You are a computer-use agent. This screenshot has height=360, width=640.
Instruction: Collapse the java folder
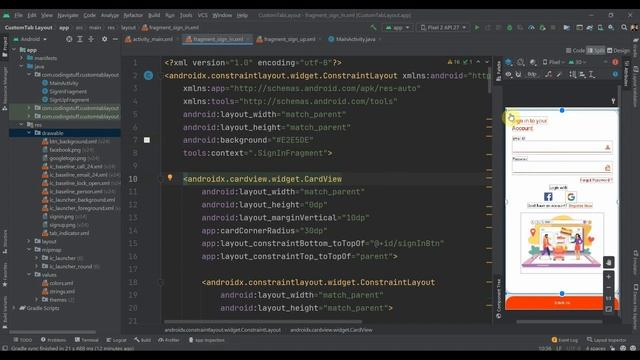[22, 66]
